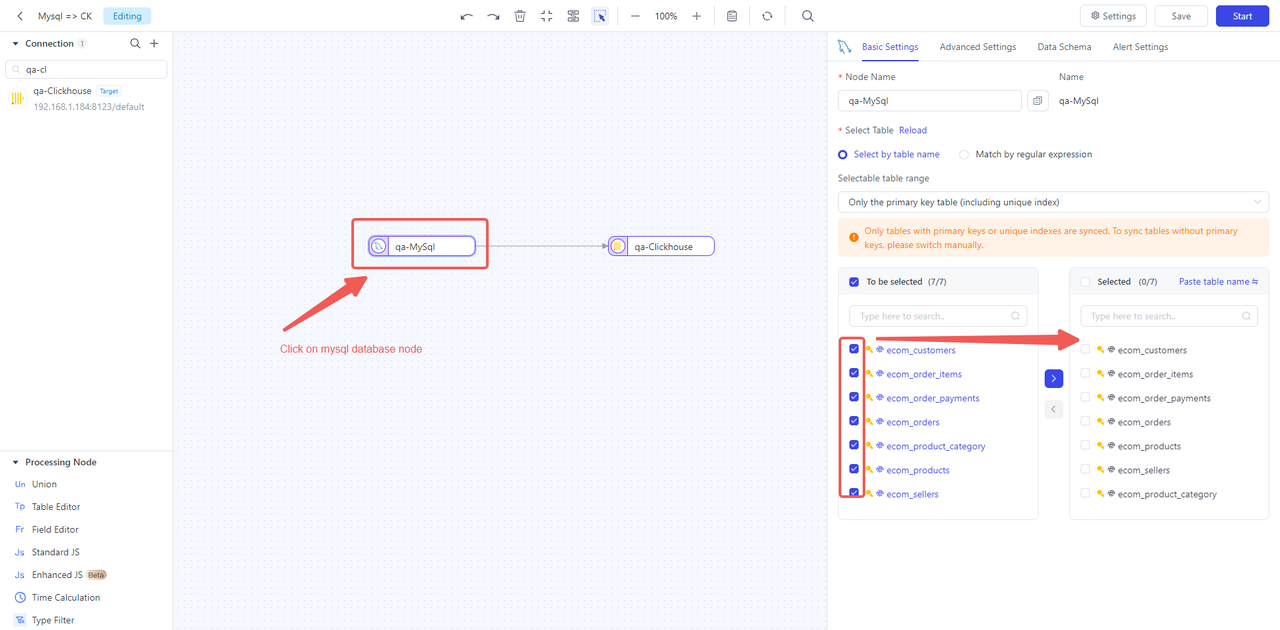This screenshot has width=1280, height=630.
Task: Focus the connection search field containing qa-cl
Action: tap(86, 70)
